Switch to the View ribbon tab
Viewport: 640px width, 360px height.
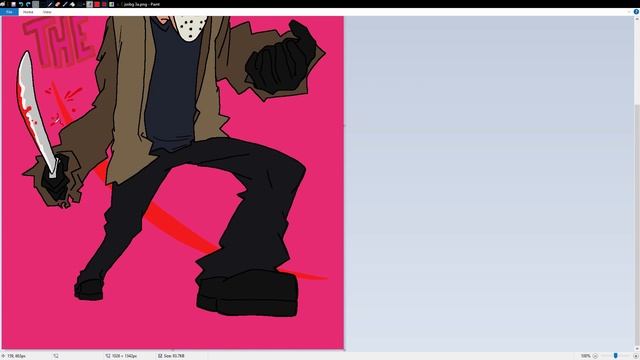pos(47,12)
